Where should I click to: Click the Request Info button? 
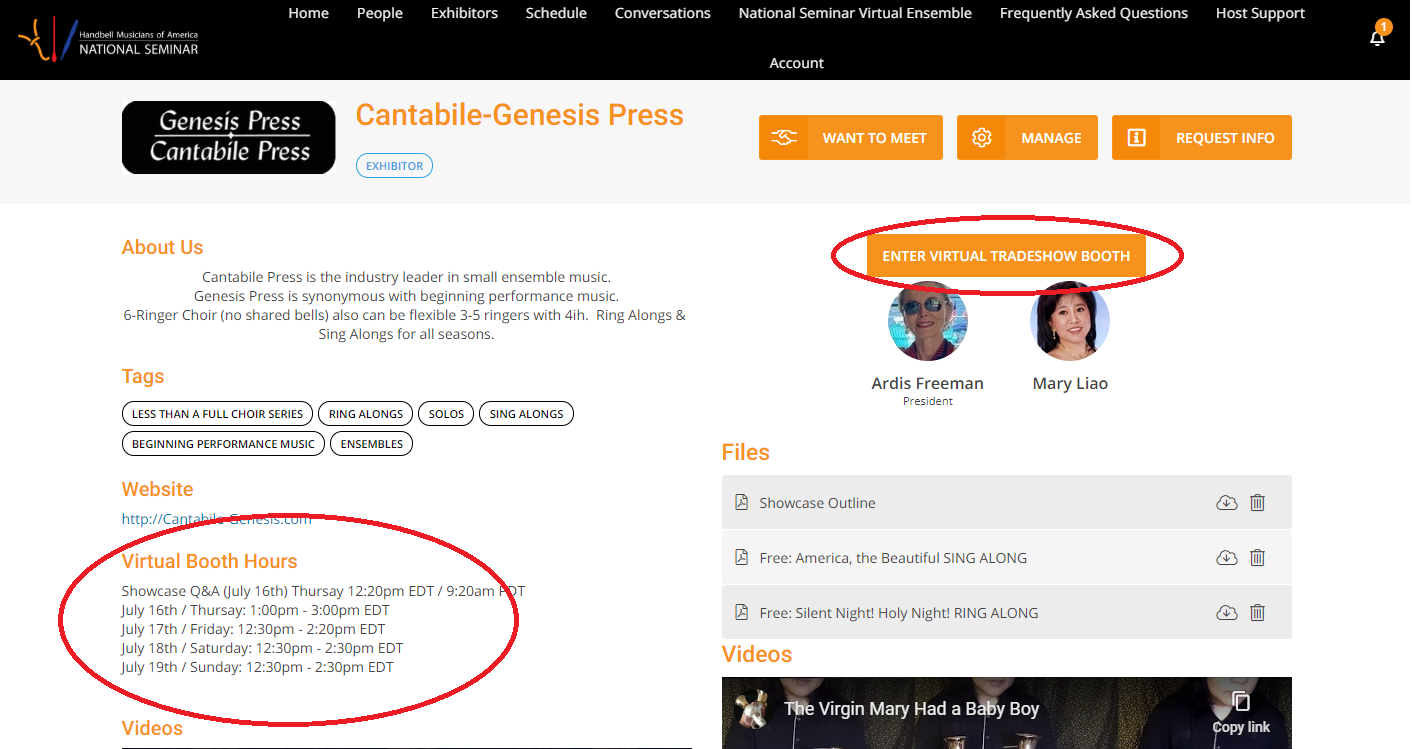1201,138
